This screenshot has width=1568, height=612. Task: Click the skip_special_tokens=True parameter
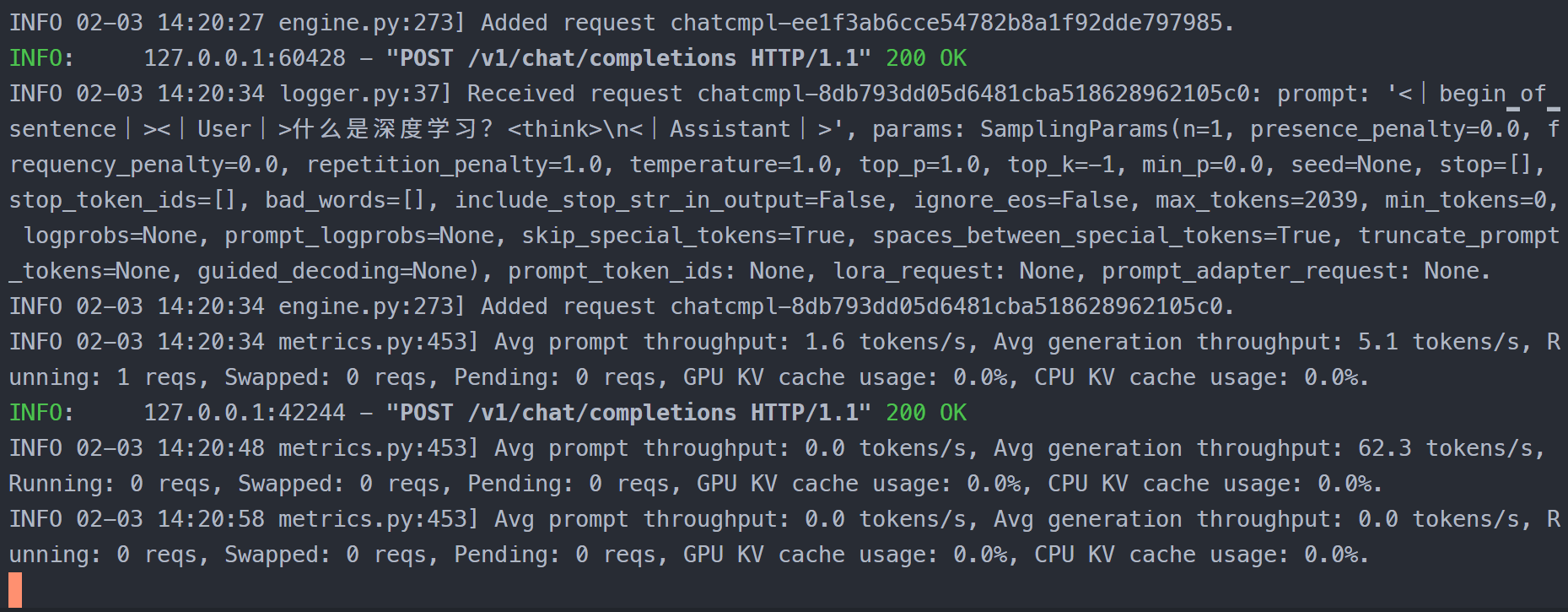(683, 236)
